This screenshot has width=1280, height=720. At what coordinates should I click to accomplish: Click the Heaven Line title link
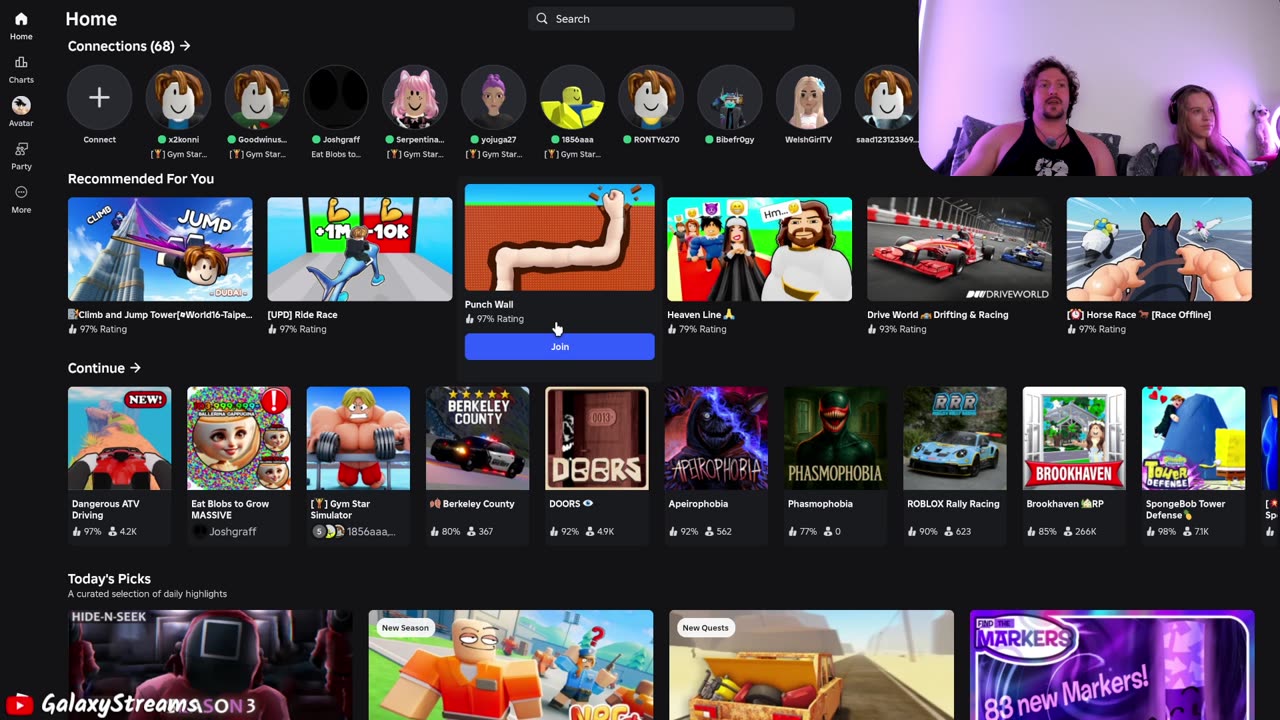tap(701, 314)
